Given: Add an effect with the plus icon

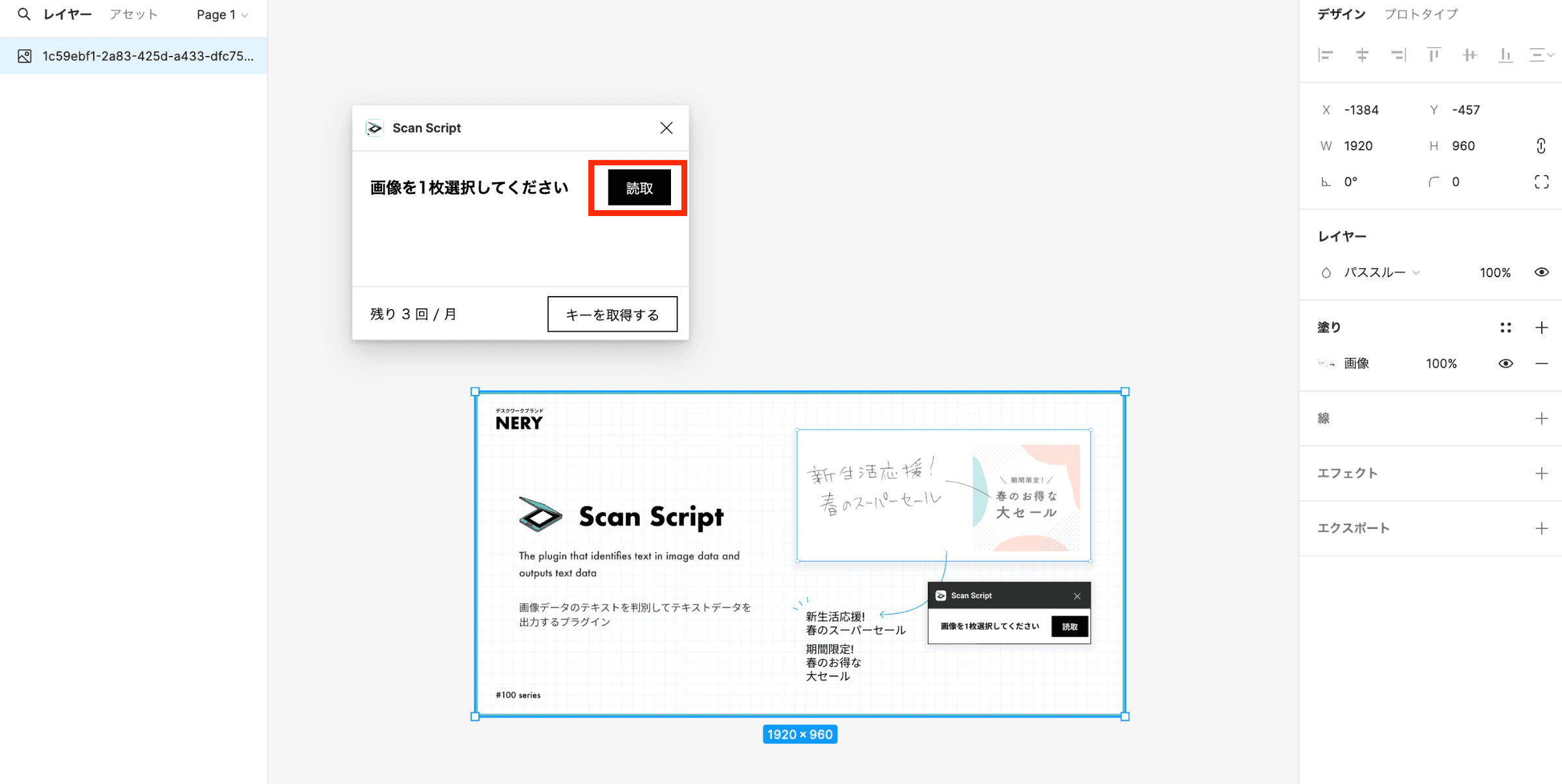Looking at the screenshot, I should tap(1542, 473).
